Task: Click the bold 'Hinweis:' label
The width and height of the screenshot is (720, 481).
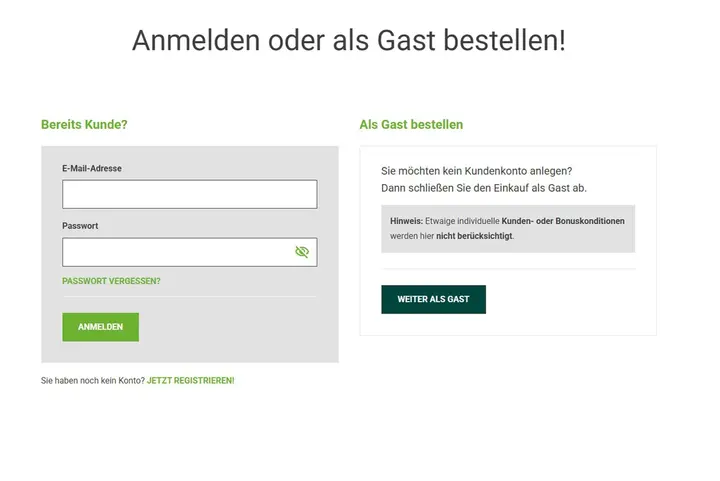Action: click(x=406, y=221)
